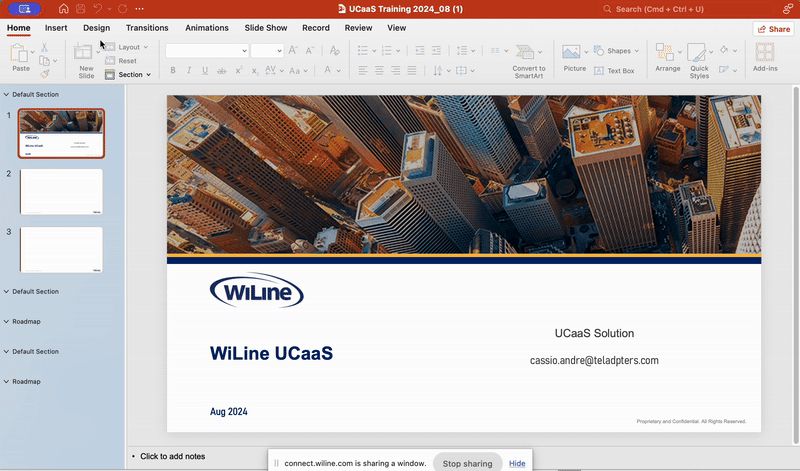Open the View tab

pyautogui.click(x=396, y=28)
